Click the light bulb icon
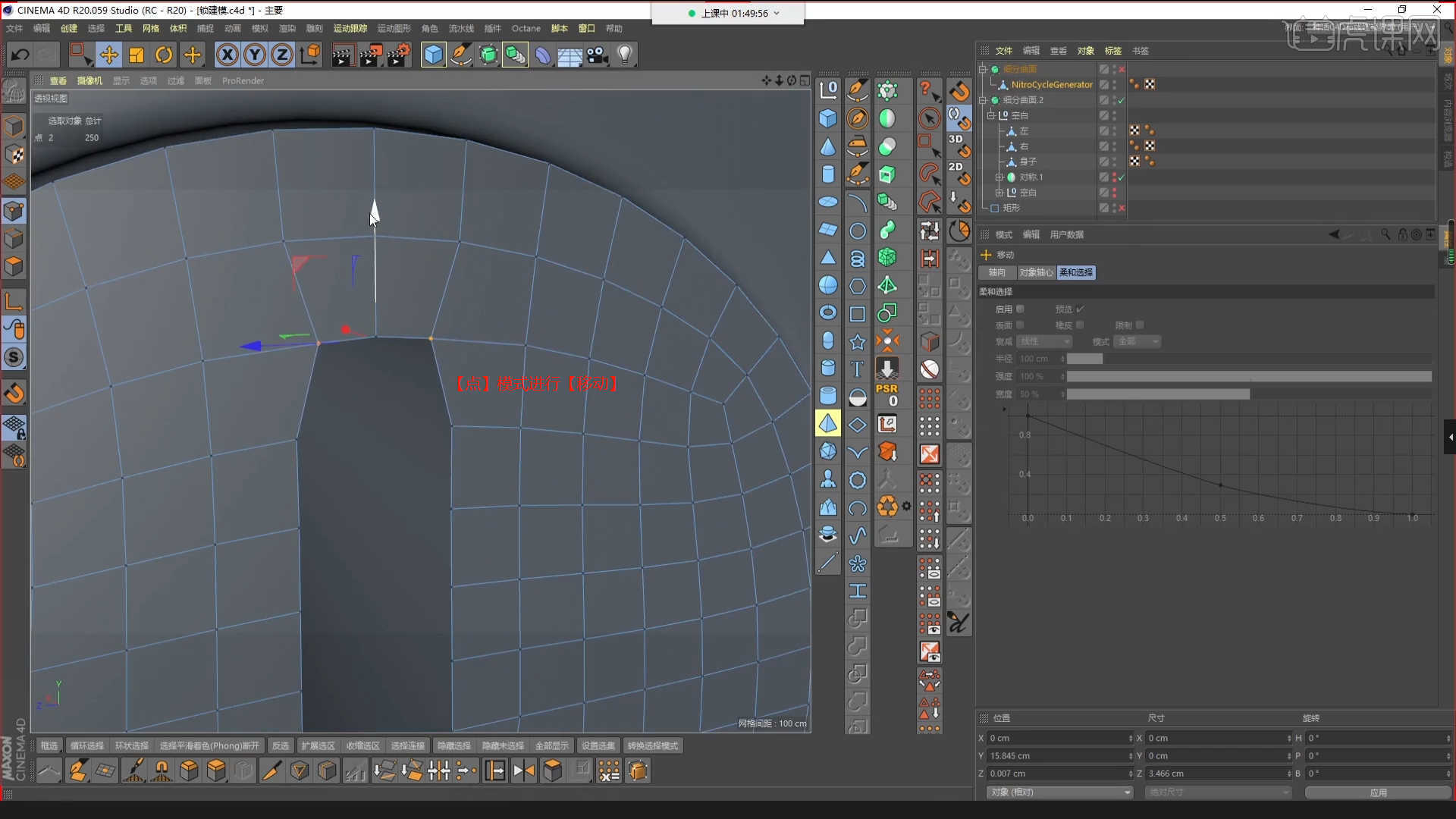Viewport: 1456px width, 819px height. click(x=625, y=55)
